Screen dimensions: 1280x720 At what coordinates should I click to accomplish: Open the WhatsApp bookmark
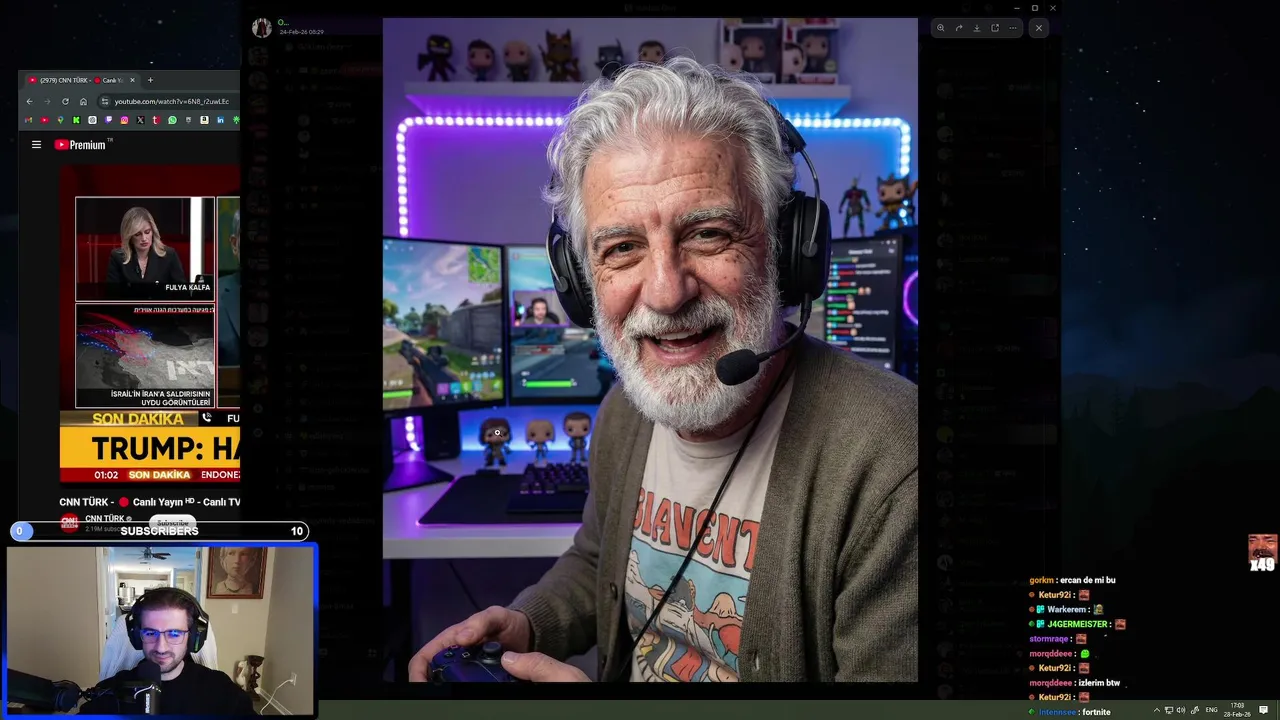point(172,120)
